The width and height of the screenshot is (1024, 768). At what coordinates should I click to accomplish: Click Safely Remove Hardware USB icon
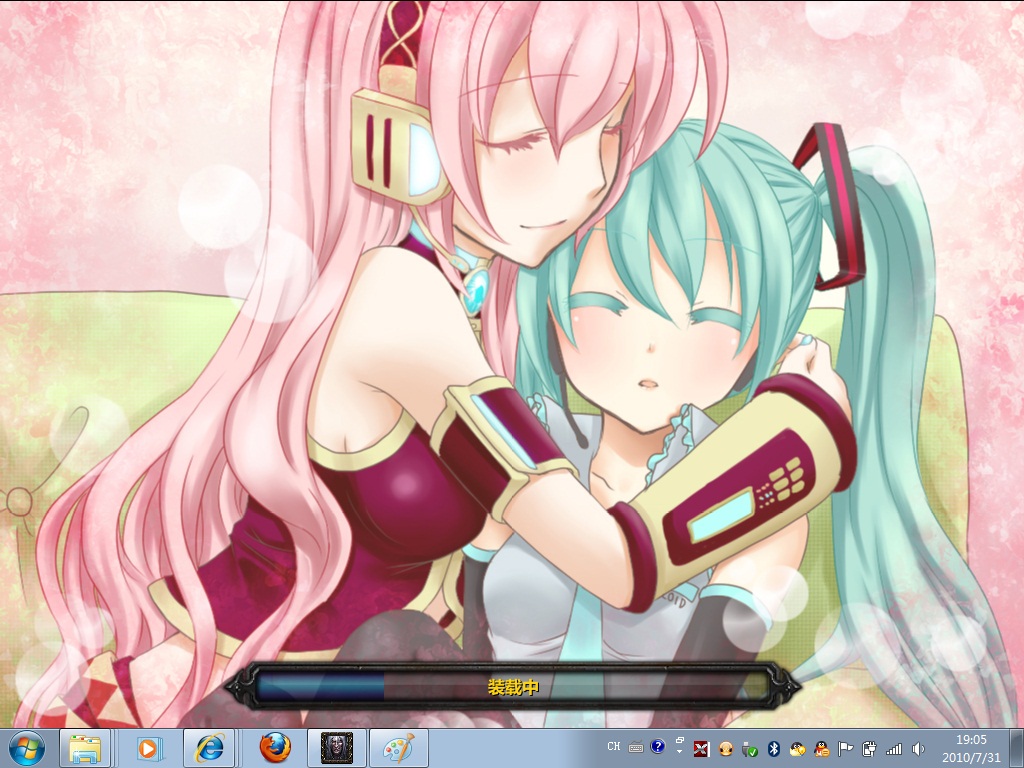(x=750, y=749)
